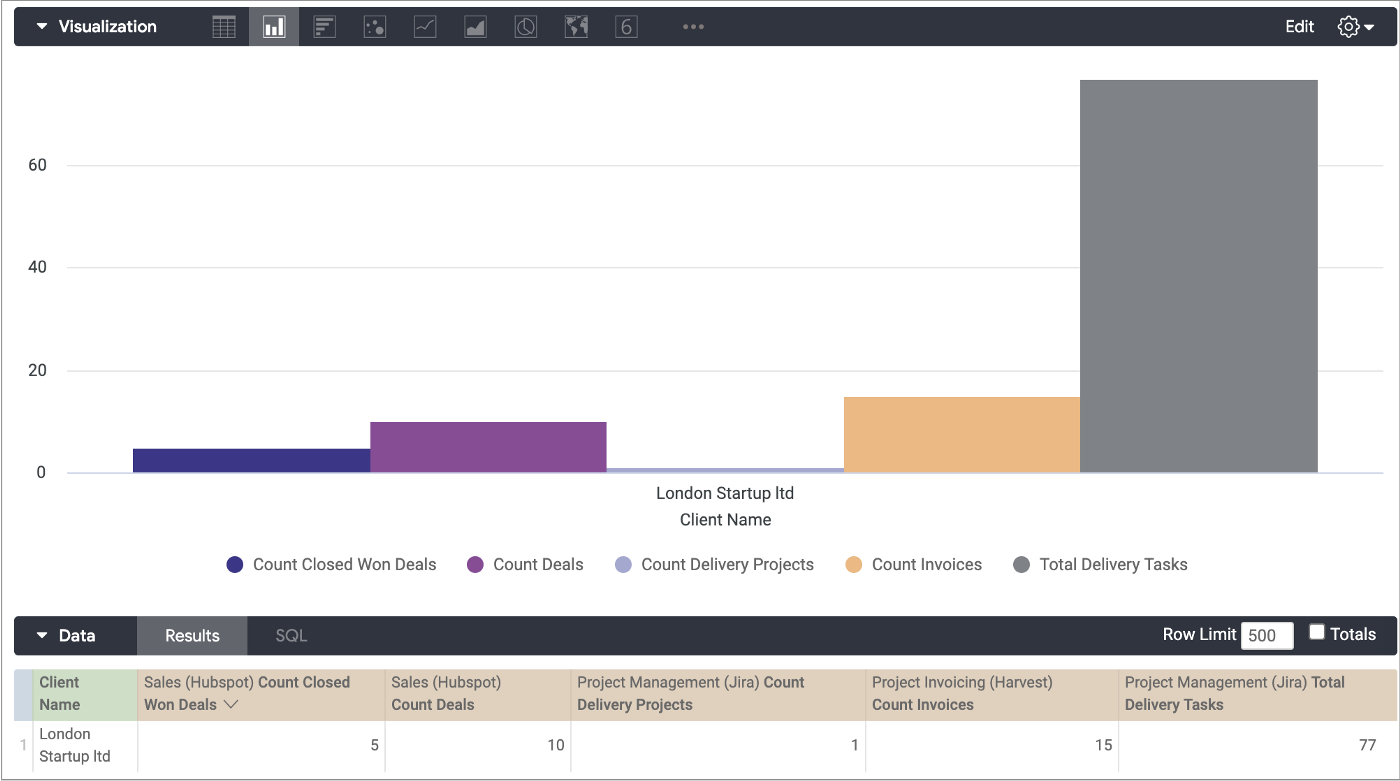
Task: Open the visualization gear settings dropdown
Action: point(1355,27)
